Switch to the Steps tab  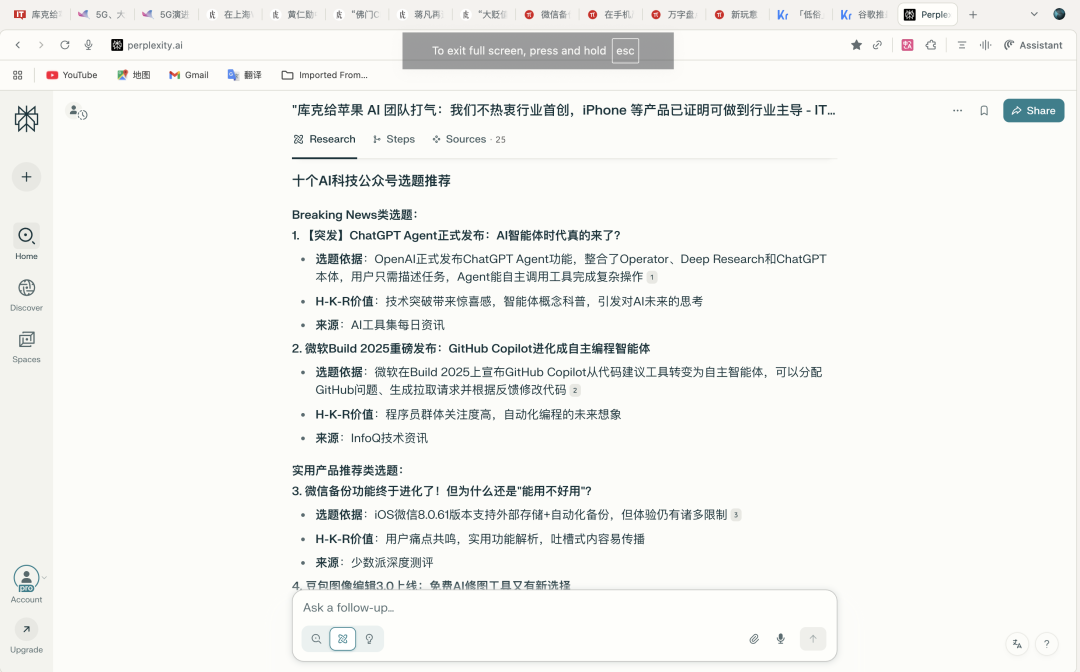pyautogui.click(x=394, y=139)
